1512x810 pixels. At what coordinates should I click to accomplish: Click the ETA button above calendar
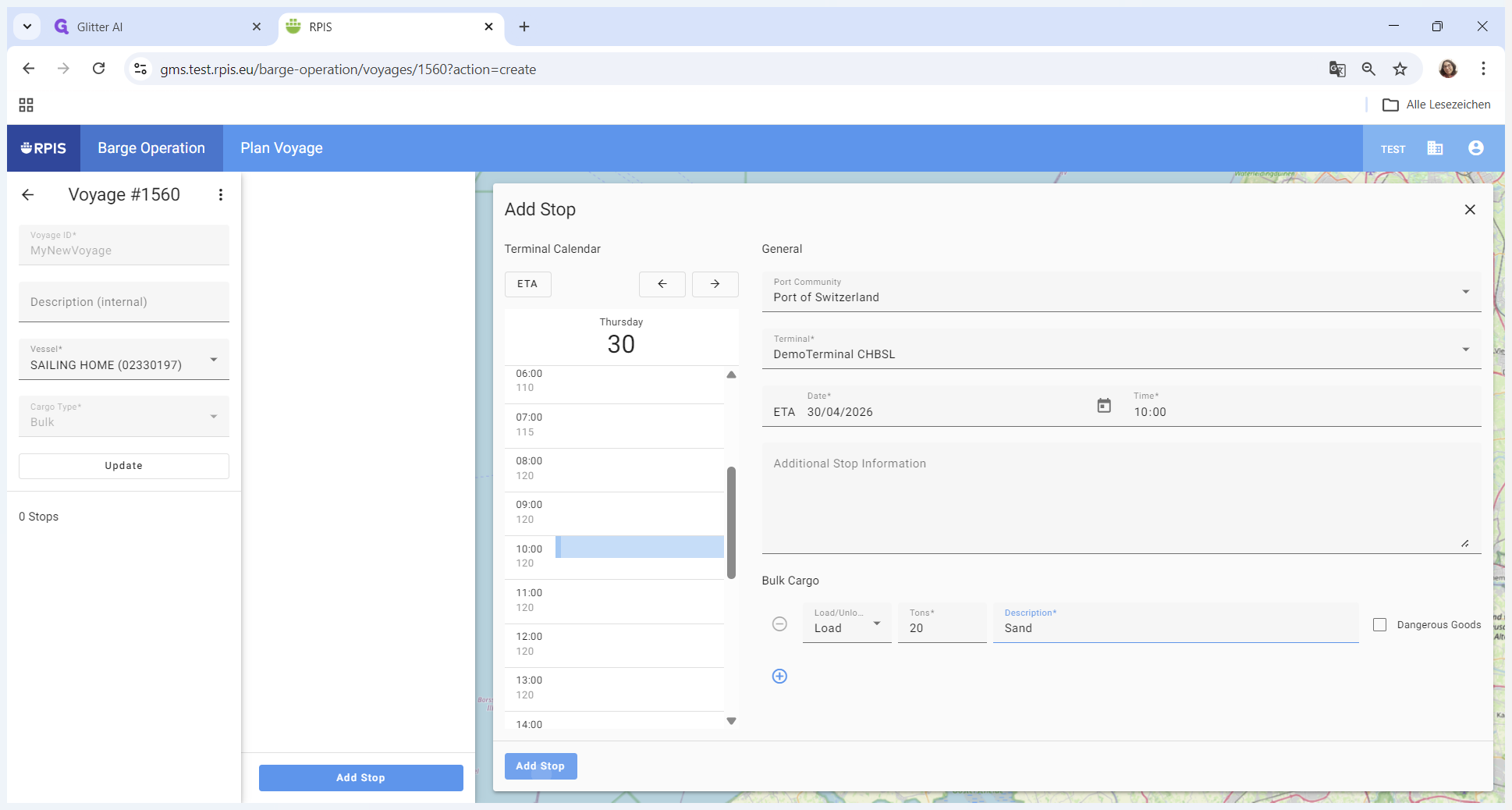[x=527, y=284]
